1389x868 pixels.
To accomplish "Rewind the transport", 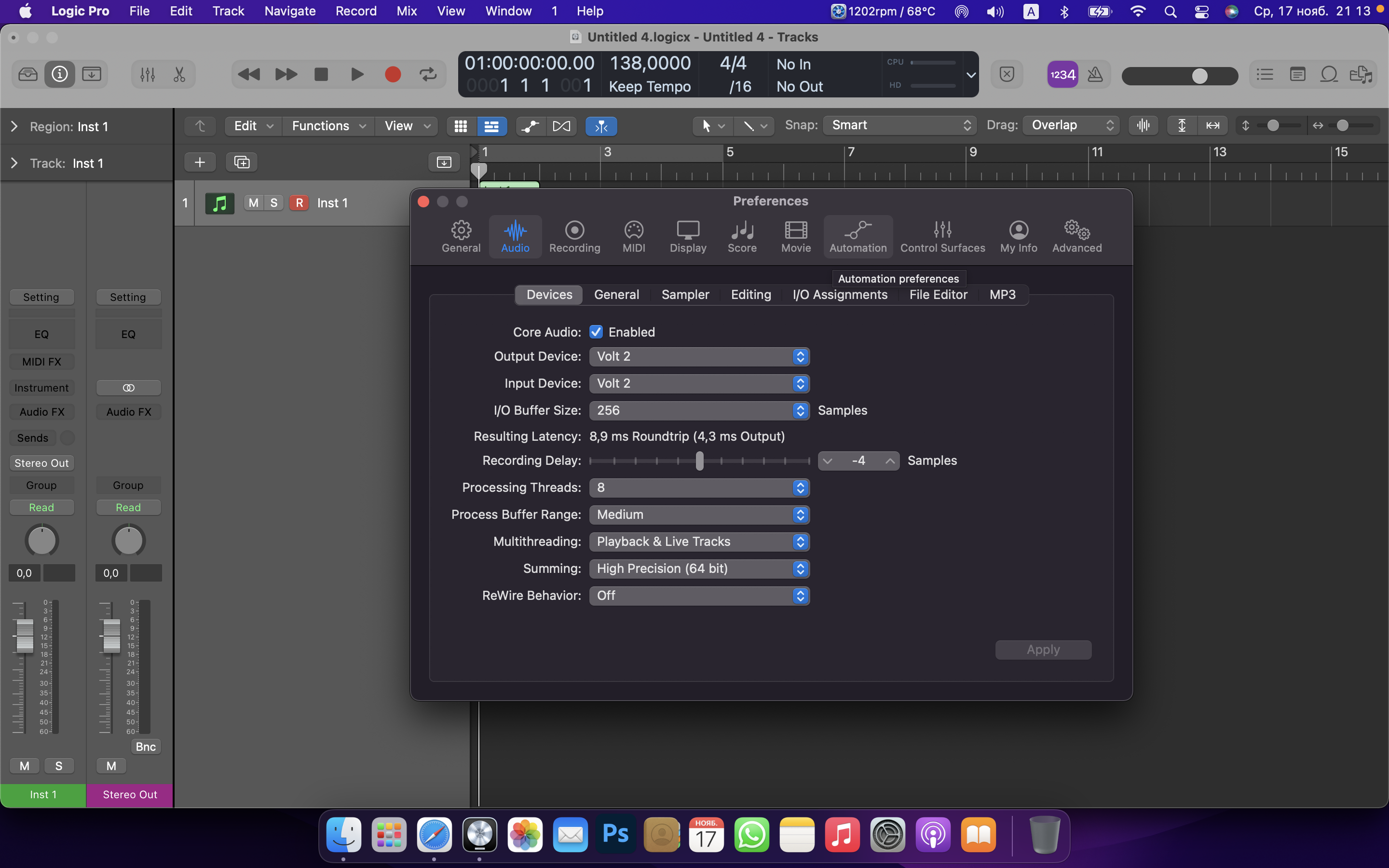I will point(248,74).
